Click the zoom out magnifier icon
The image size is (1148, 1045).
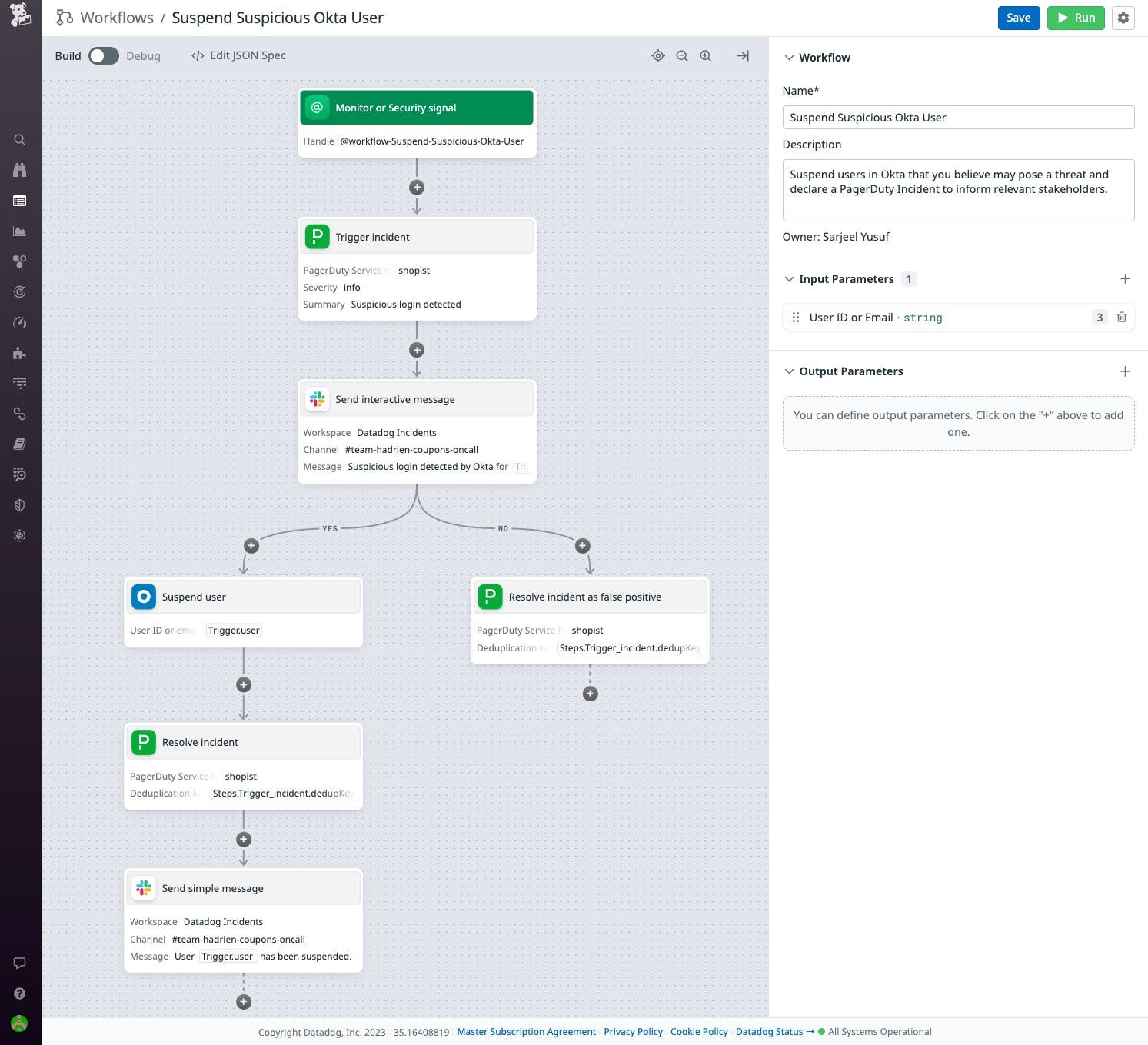click(682, 55)
